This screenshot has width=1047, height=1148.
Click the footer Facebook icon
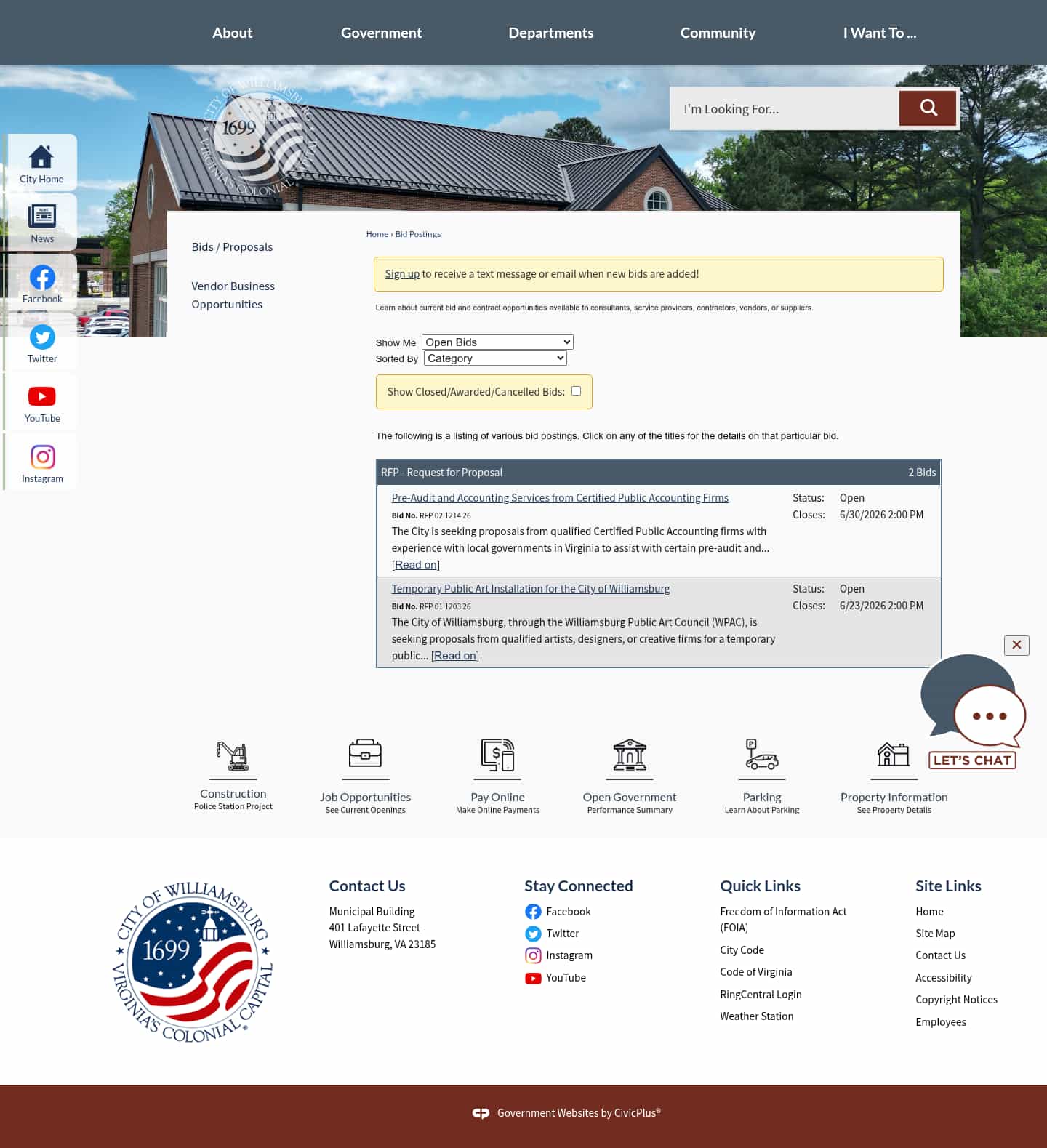coord(533,912)
